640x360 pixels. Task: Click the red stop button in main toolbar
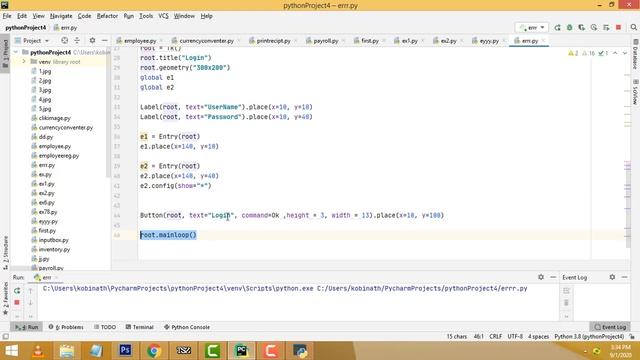point(618,27)
